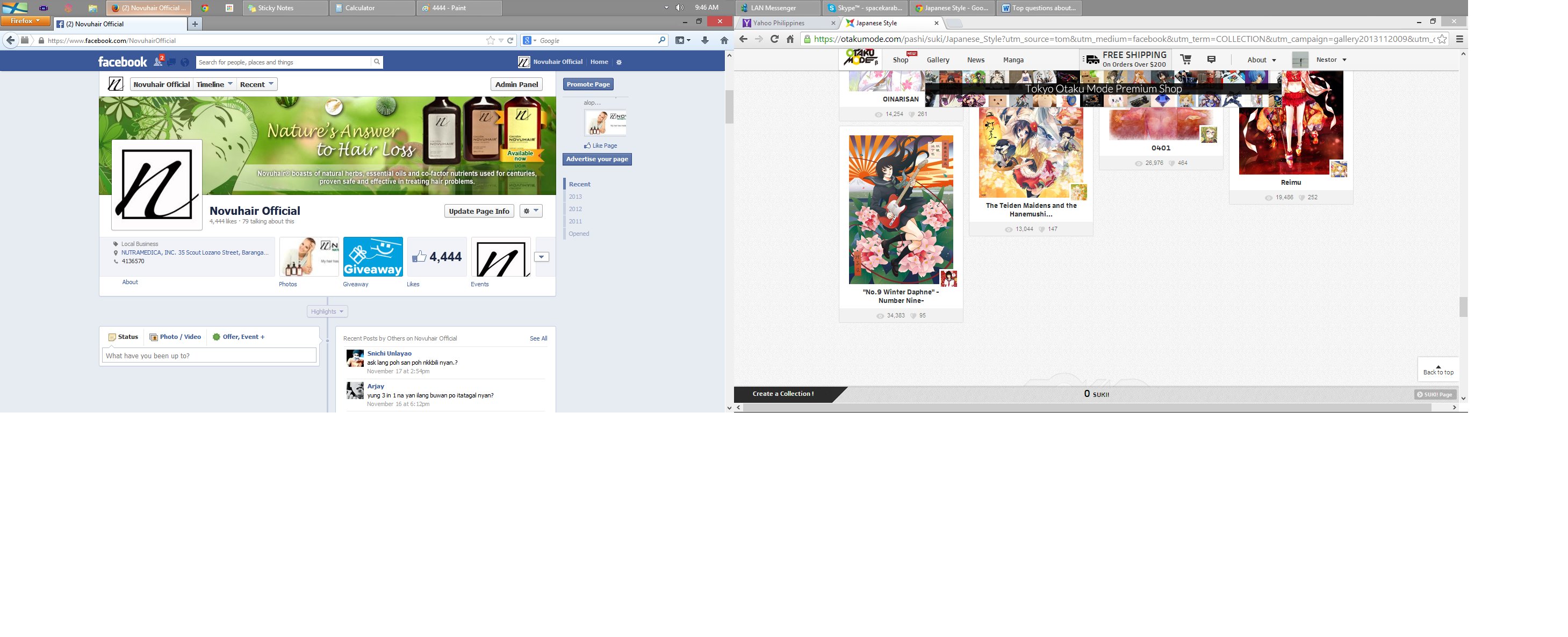
Task: Click the Facebook search magnifier button
Action: (377, 61)
